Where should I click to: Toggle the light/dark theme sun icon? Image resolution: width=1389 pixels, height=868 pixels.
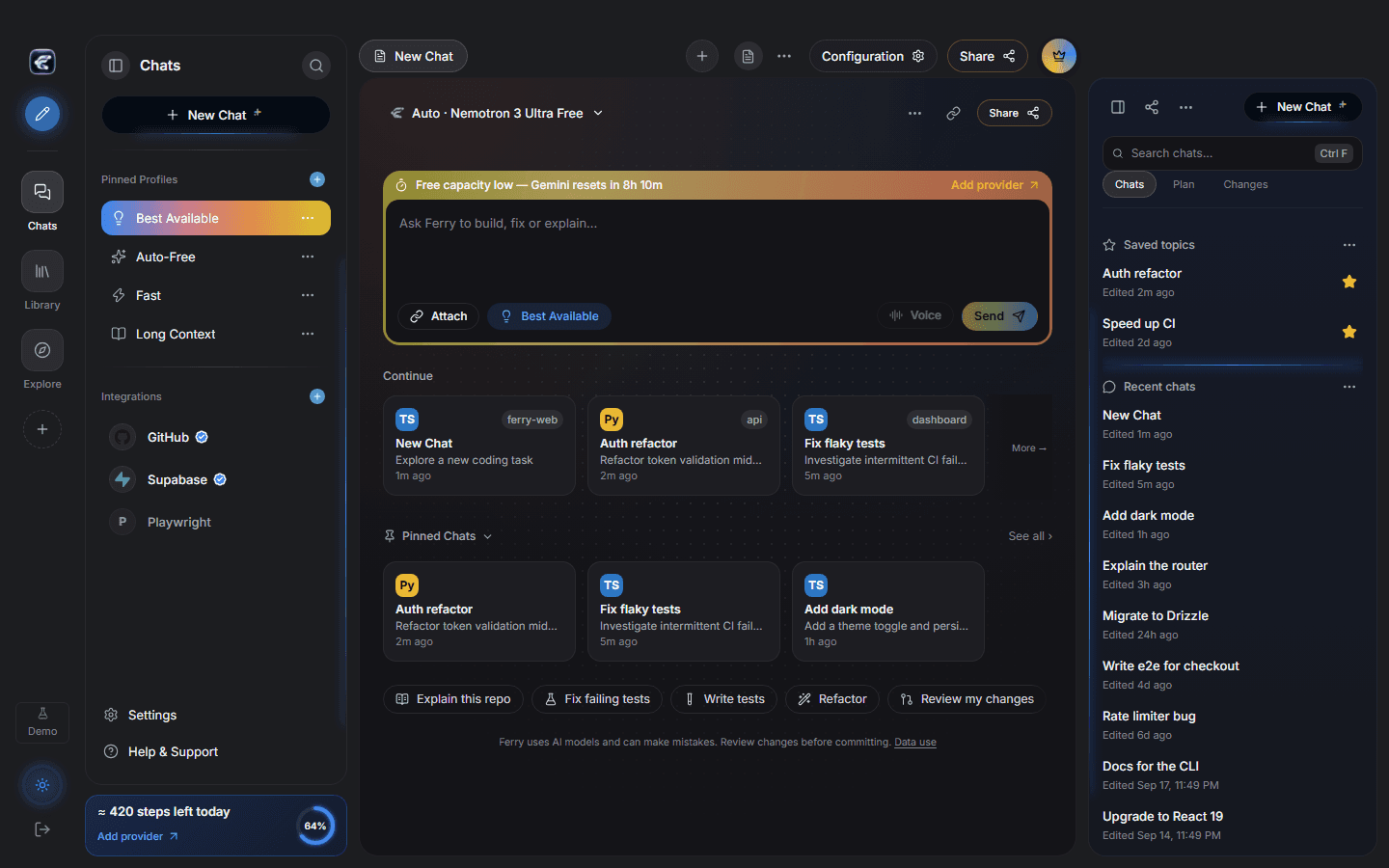42,785
